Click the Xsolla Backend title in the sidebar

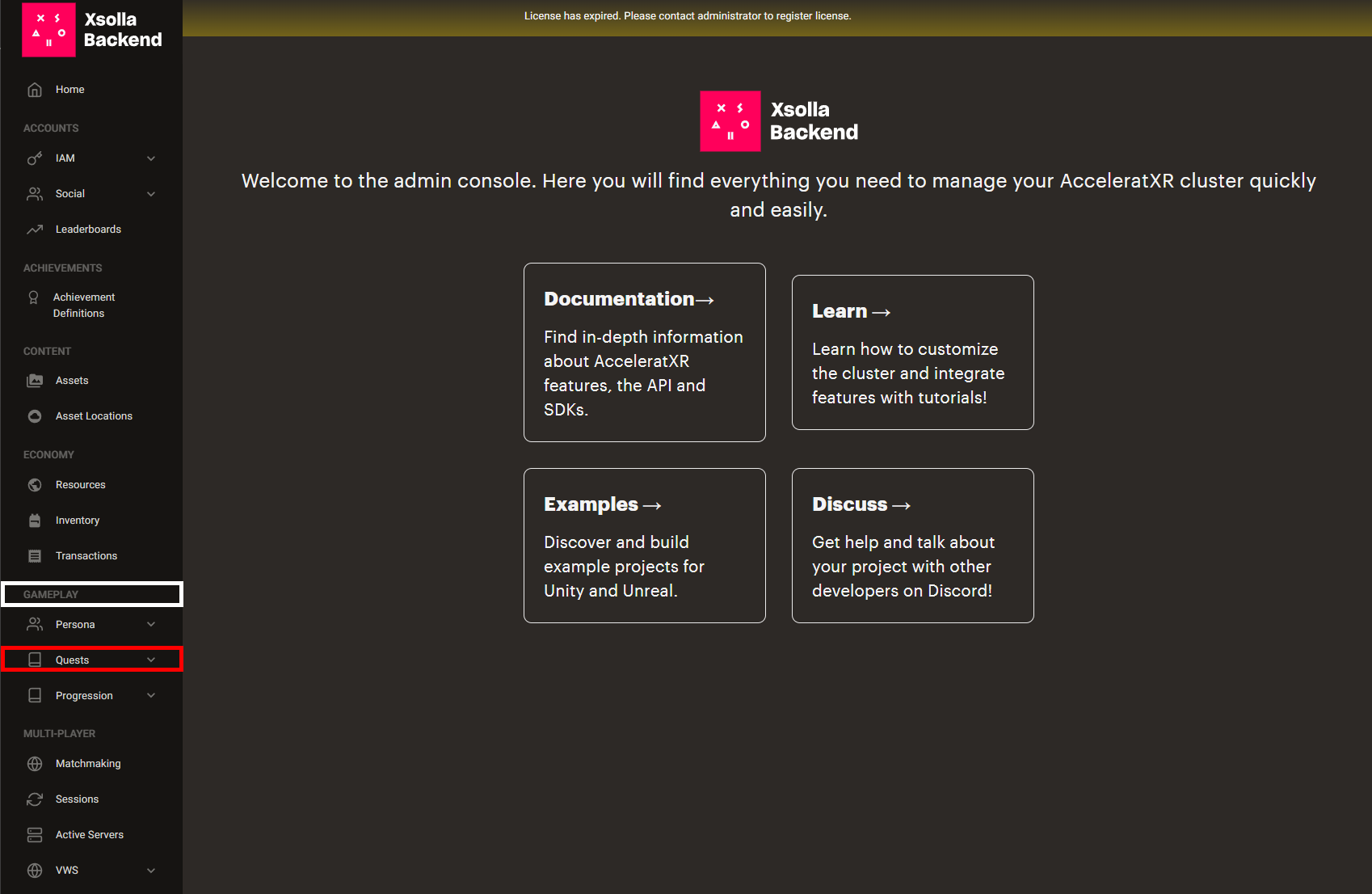123,30
